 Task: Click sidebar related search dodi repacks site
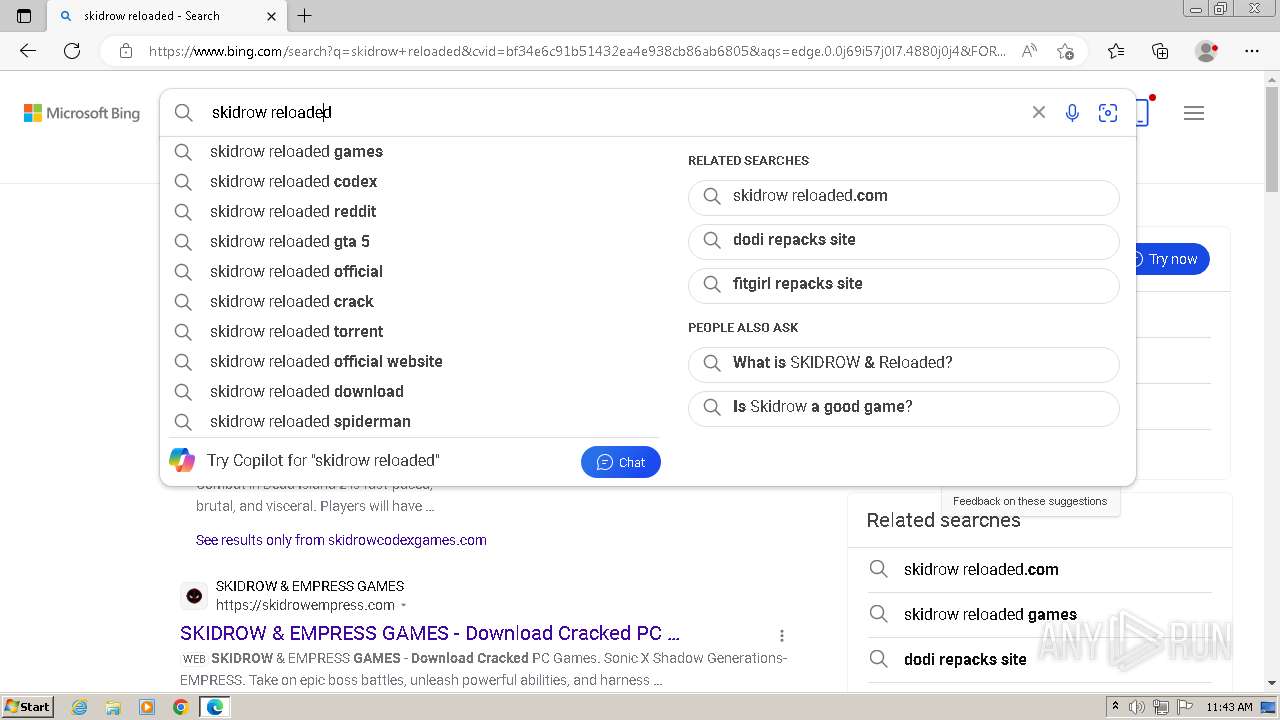(965, 659)
